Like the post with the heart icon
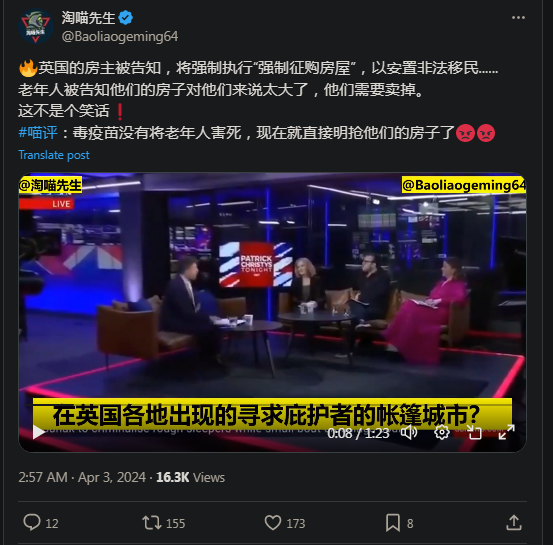Viewport: 553px width, 545px height. (273, 523)
